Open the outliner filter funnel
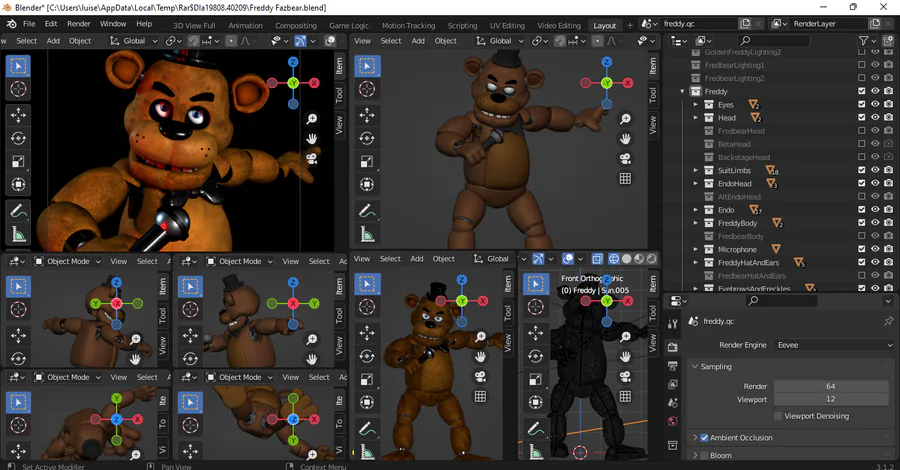Screen dimensions: 900x470 [863, 41]
